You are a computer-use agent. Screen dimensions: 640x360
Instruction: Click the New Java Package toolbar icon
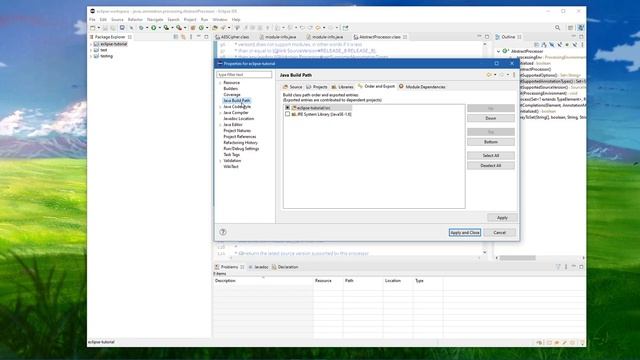click(x=193, y=28)
